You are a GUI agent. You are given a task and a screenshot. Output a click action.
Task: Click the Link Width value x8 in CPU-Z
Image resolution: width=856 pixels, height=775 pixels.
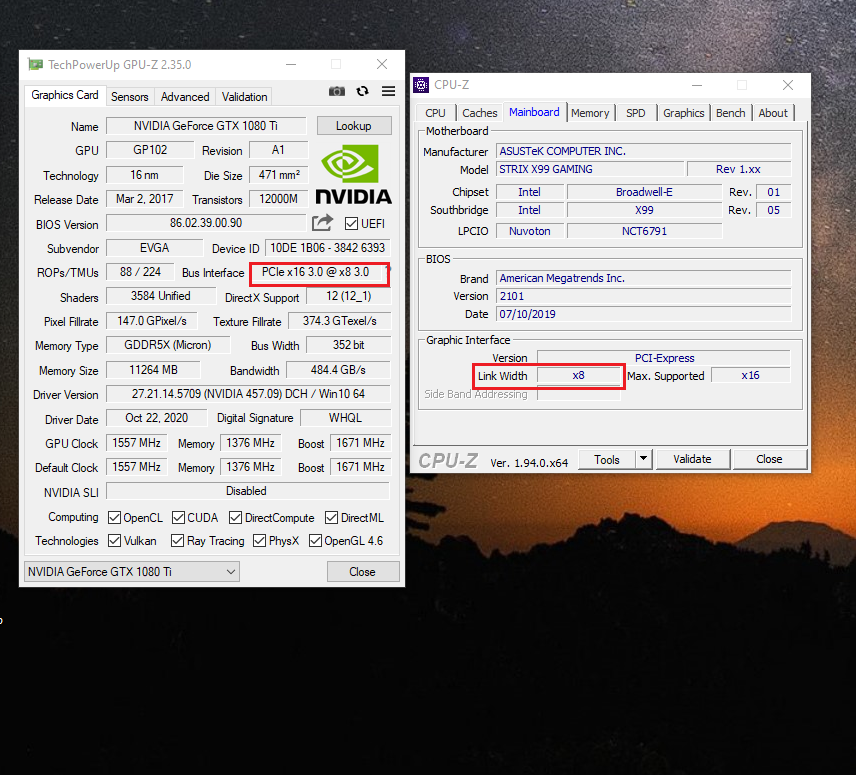[579, 375]
